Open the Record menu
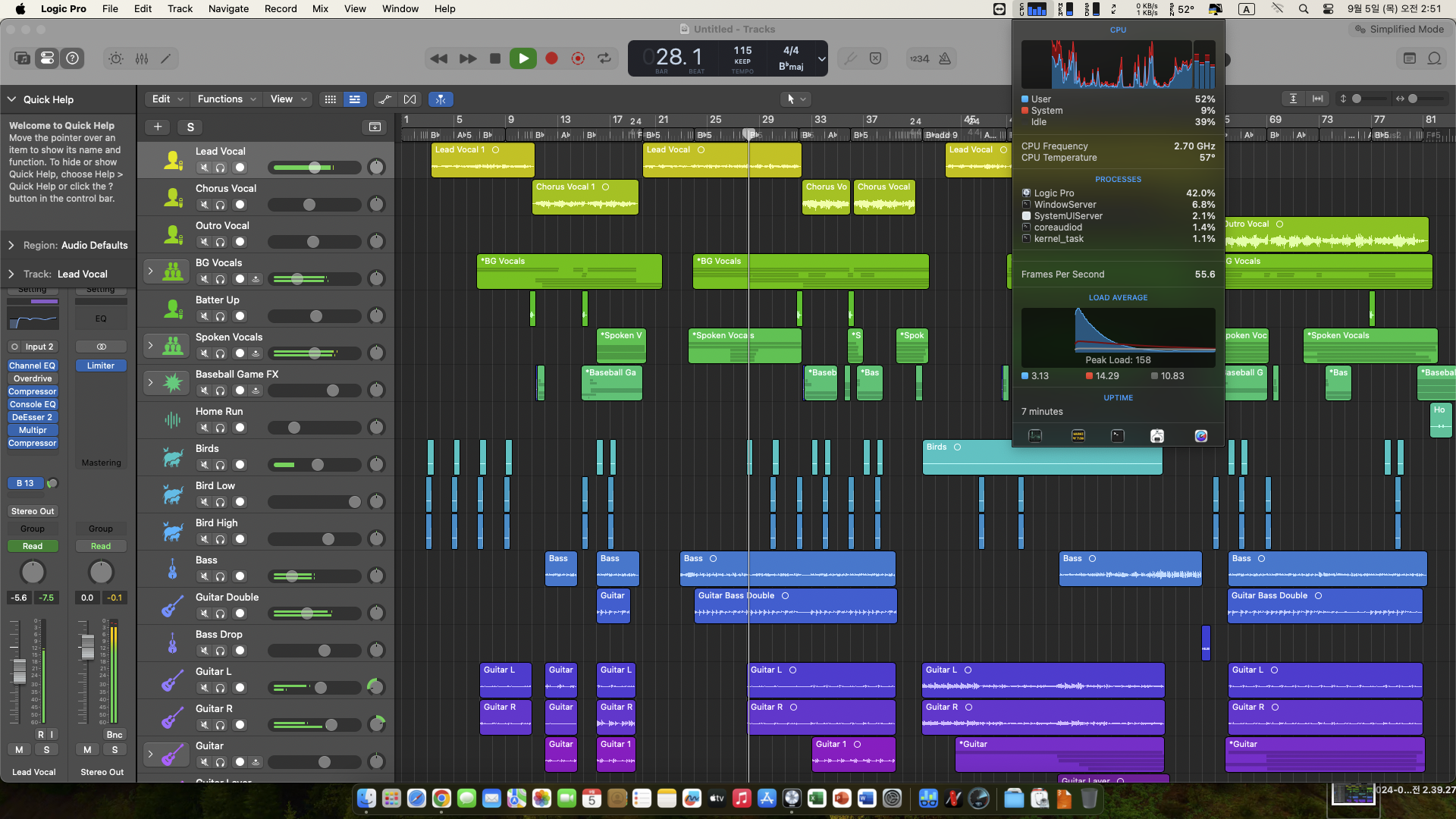The width and height of the screenshot is (1456, 819). (x=281, y=9)
